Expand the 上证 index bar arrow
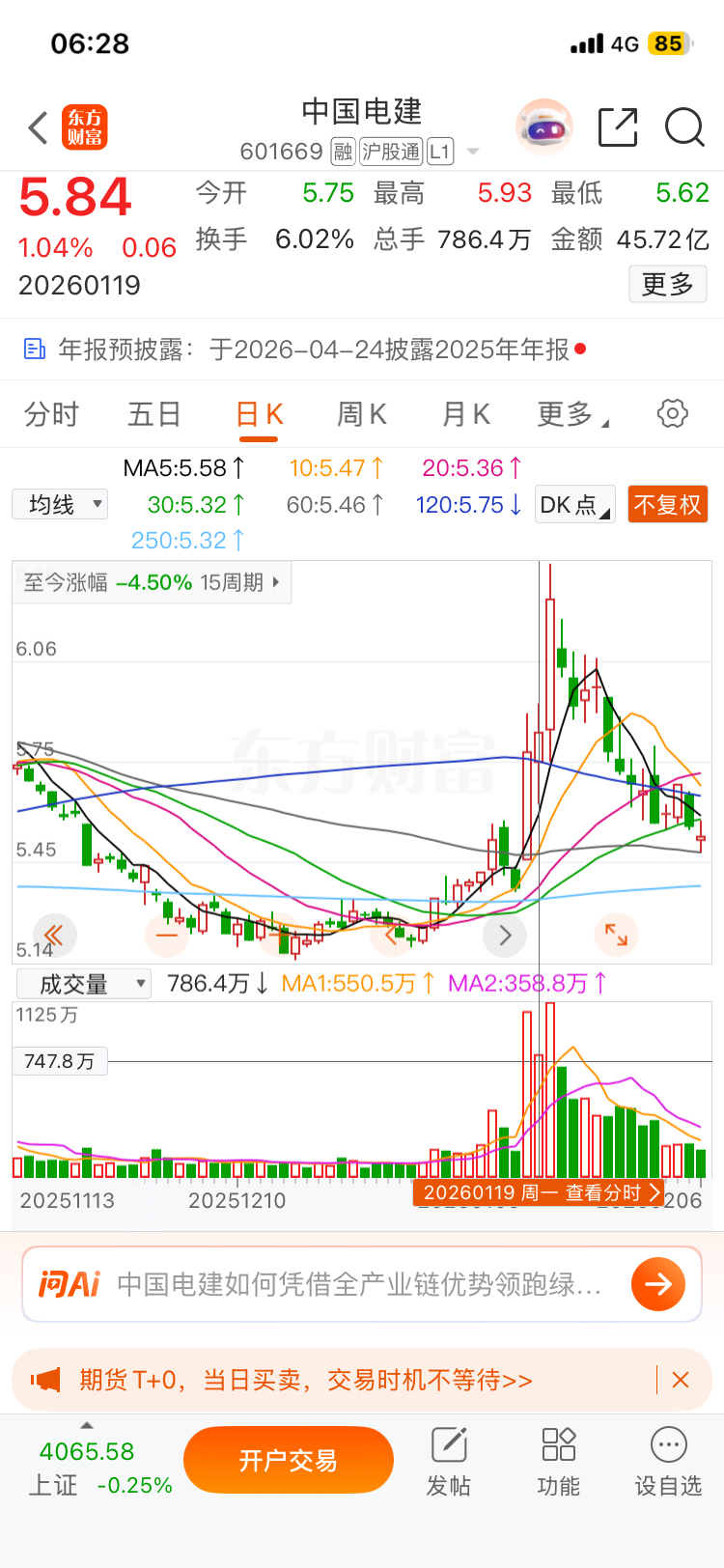The height and width of the screenshot is (1568, 724). pos(87,1425)
